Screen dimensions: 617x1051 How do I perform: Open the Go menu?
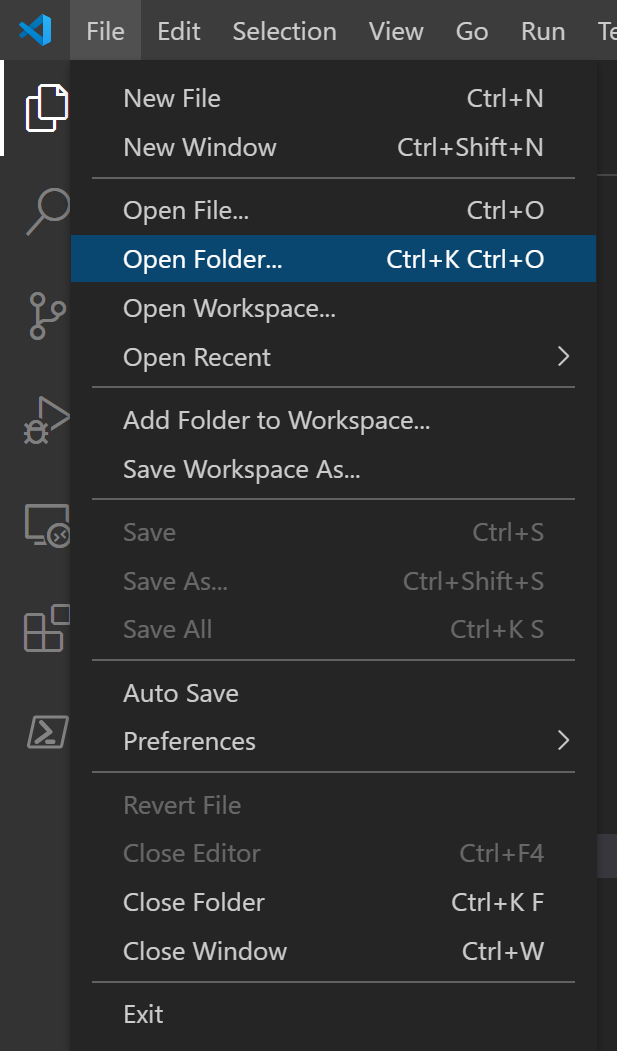[x=471, y=31]
